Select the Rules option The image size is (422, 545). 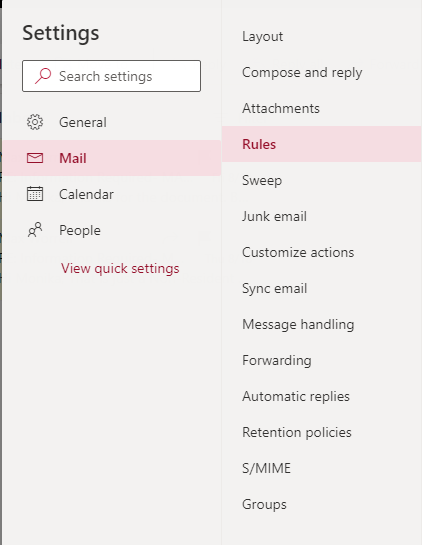(x=321, y=144)
